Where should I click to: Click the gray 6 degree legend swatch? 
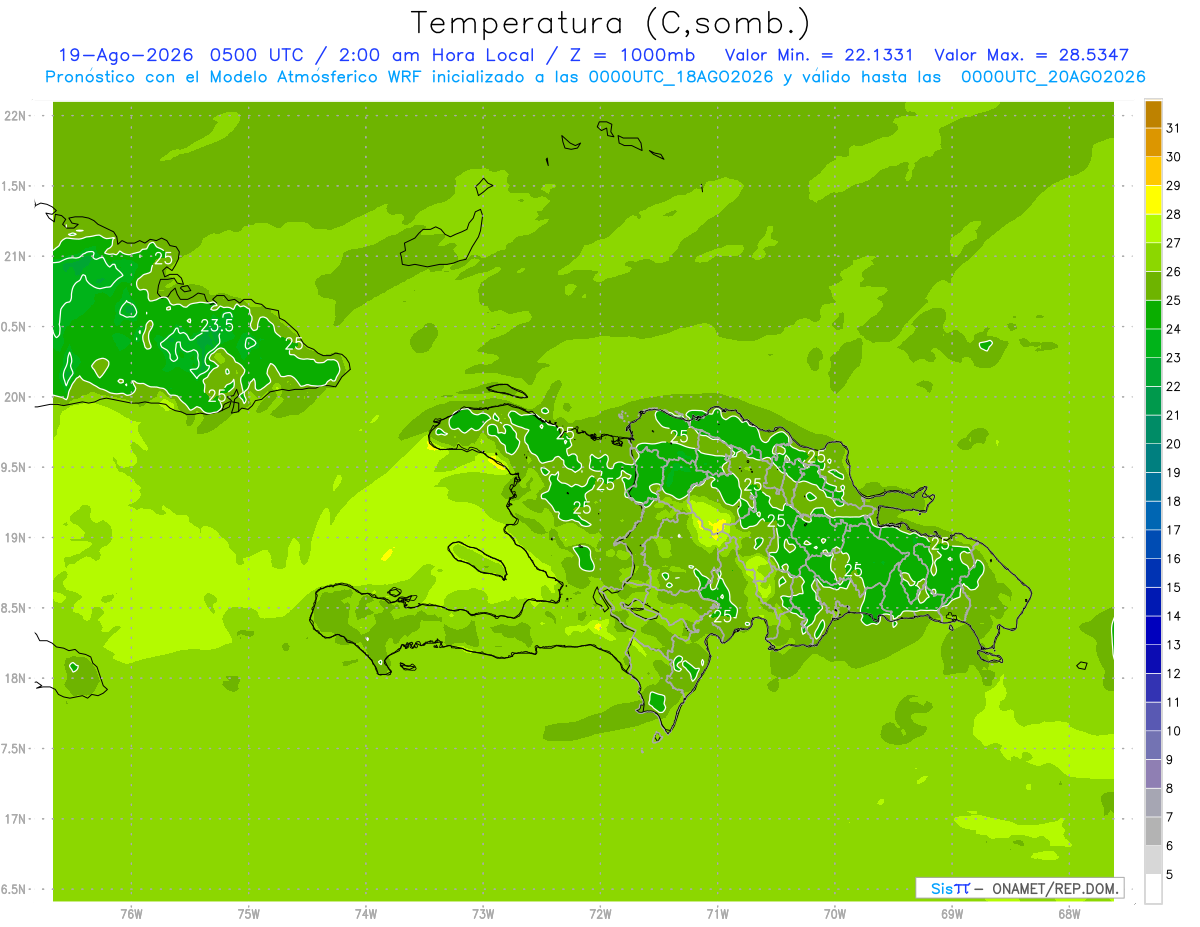pos(1153,831)
